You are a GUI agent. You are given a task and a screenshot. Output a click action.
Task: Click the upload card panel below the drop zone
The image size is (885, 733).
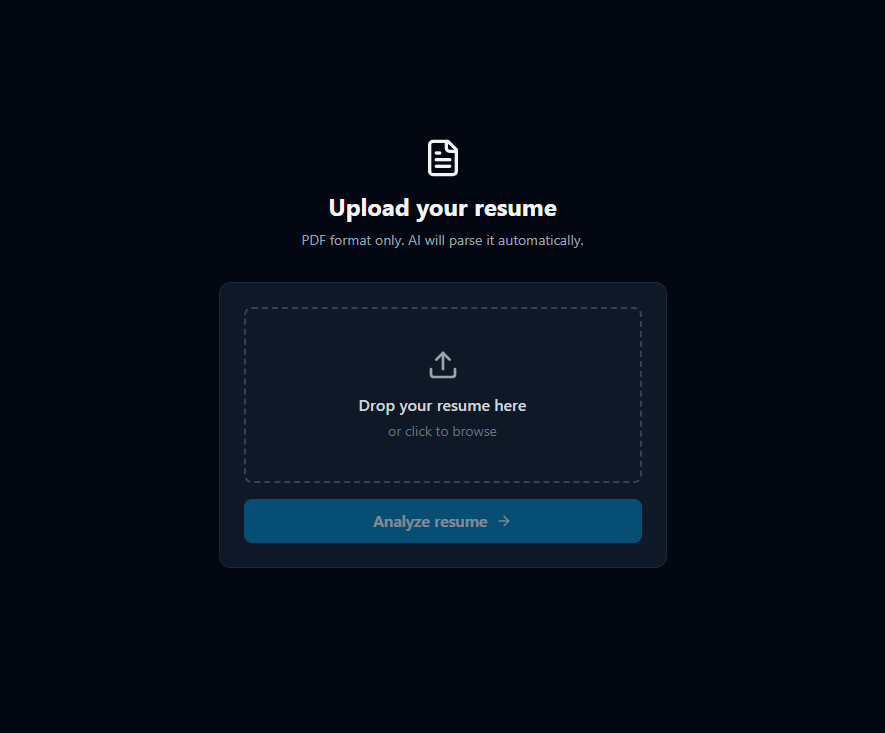pyautogui.click(x=442, y=555)
